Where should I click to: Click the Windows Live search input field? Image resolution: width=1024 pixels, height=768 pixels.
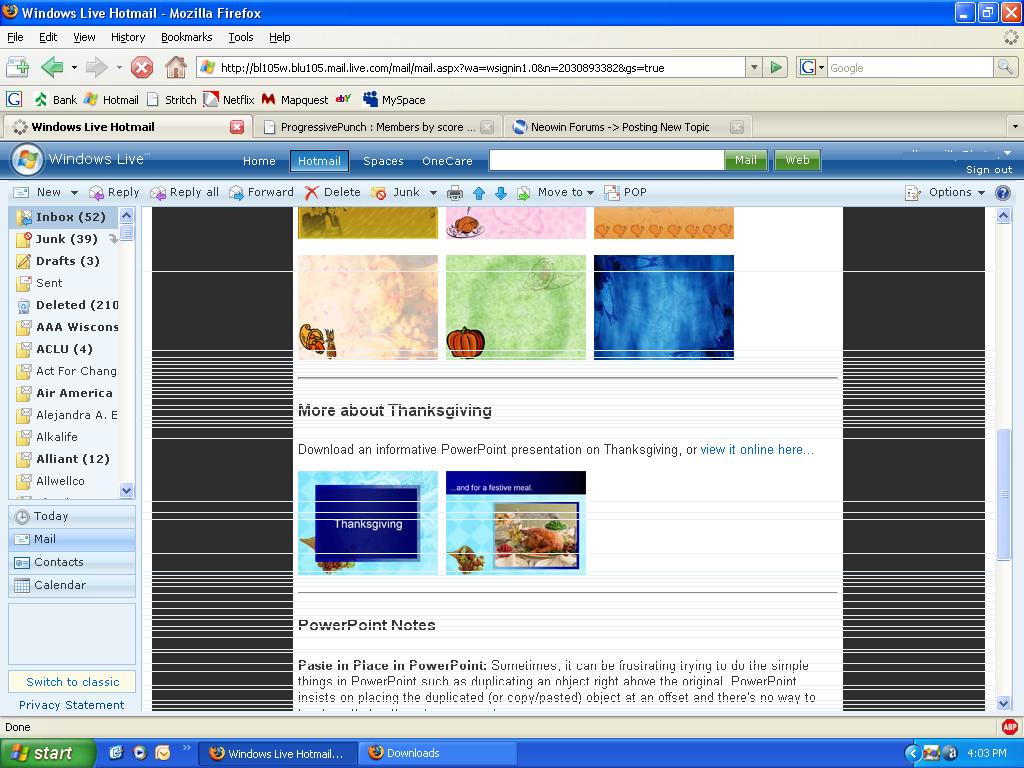[x=607, y=160]
